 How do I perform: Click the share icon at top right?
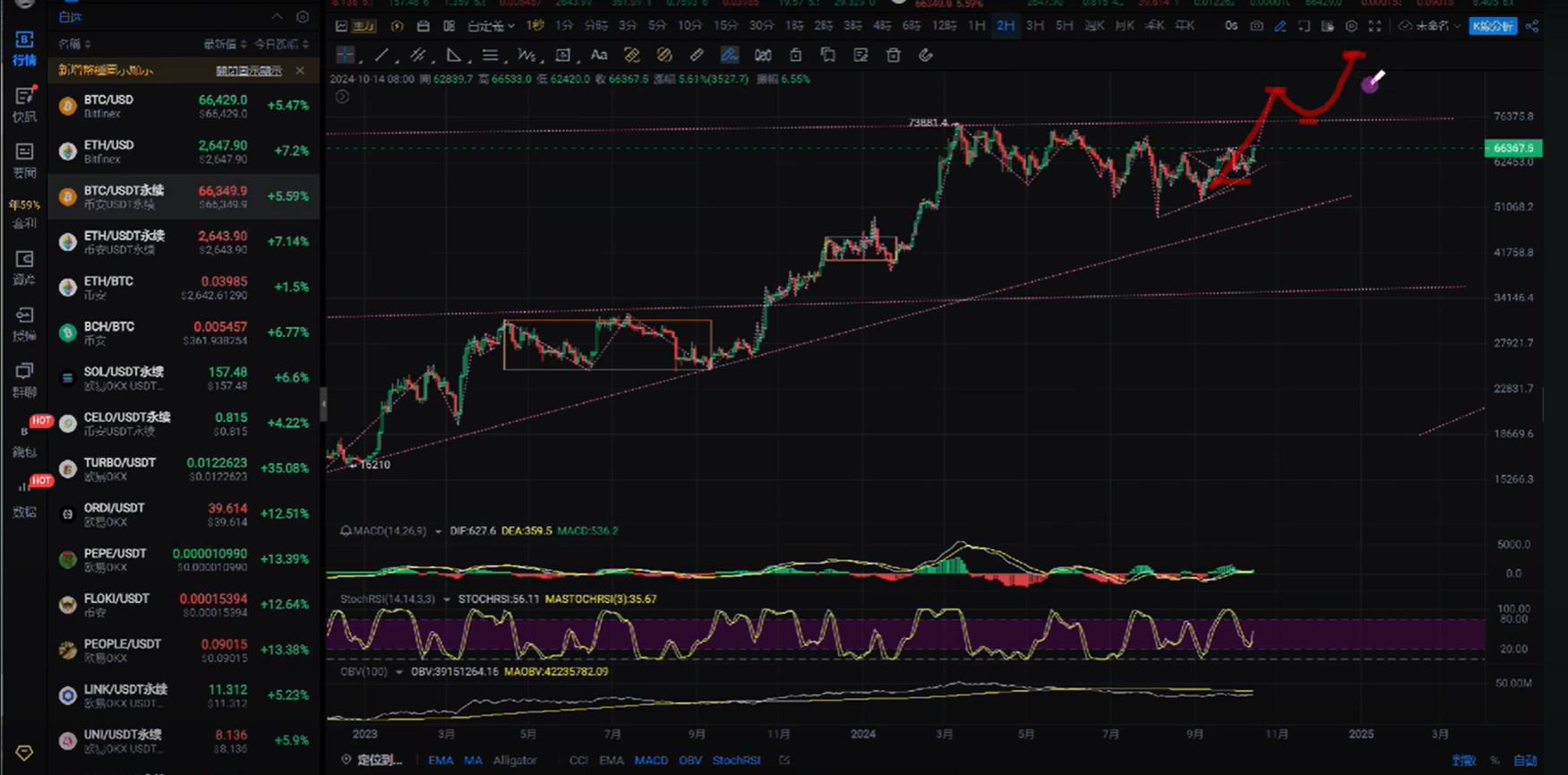point(1532,26)
